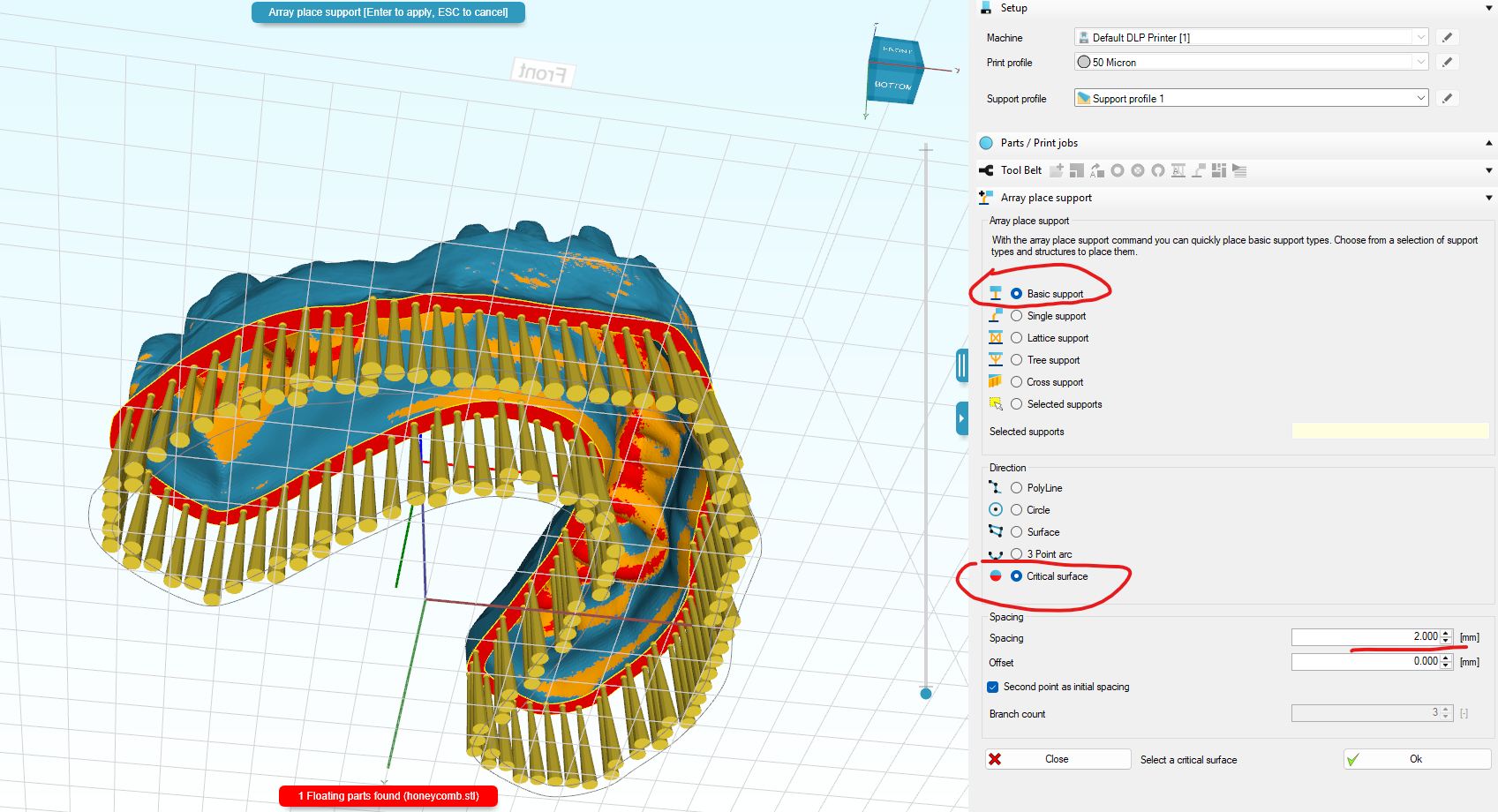Click the pencil icon beside Print profile

pyautogui.click(x=1446, y=63)
